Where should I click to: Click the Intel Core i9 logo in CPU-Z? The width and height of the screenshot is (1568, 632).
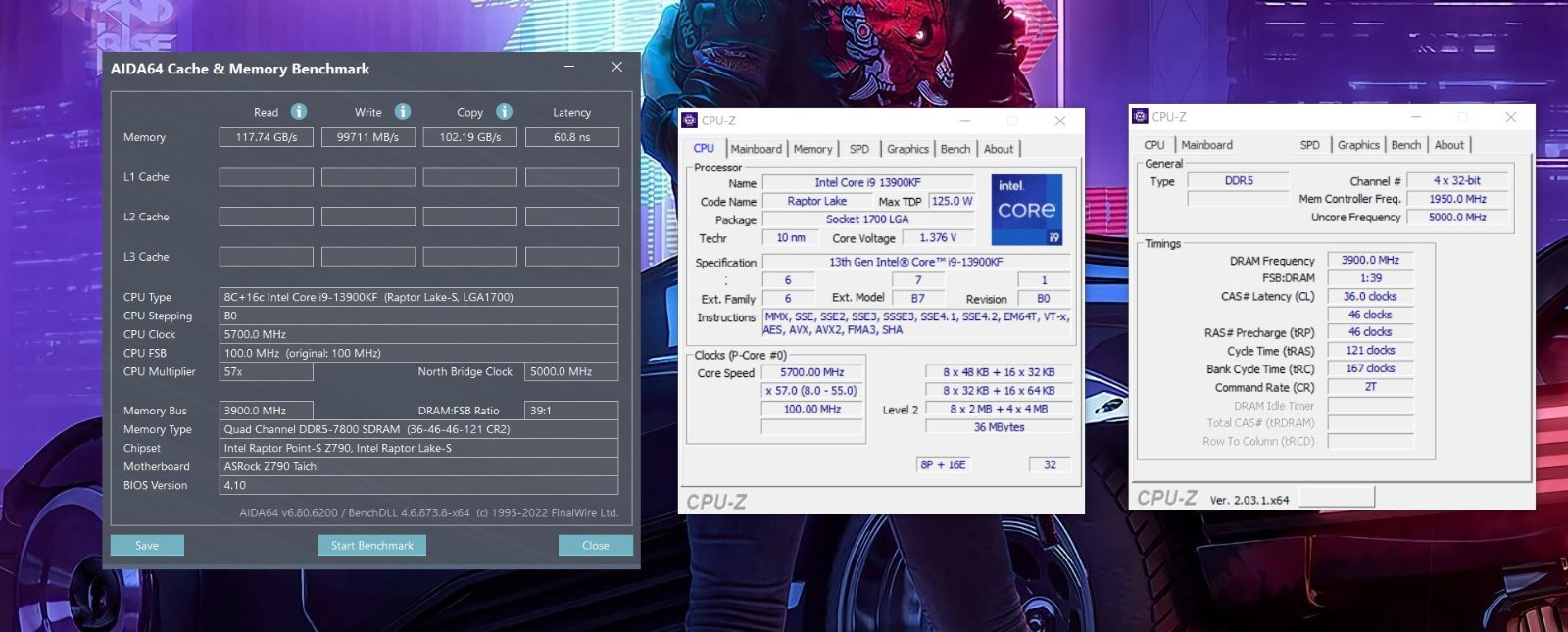[x=1026, y=210]
